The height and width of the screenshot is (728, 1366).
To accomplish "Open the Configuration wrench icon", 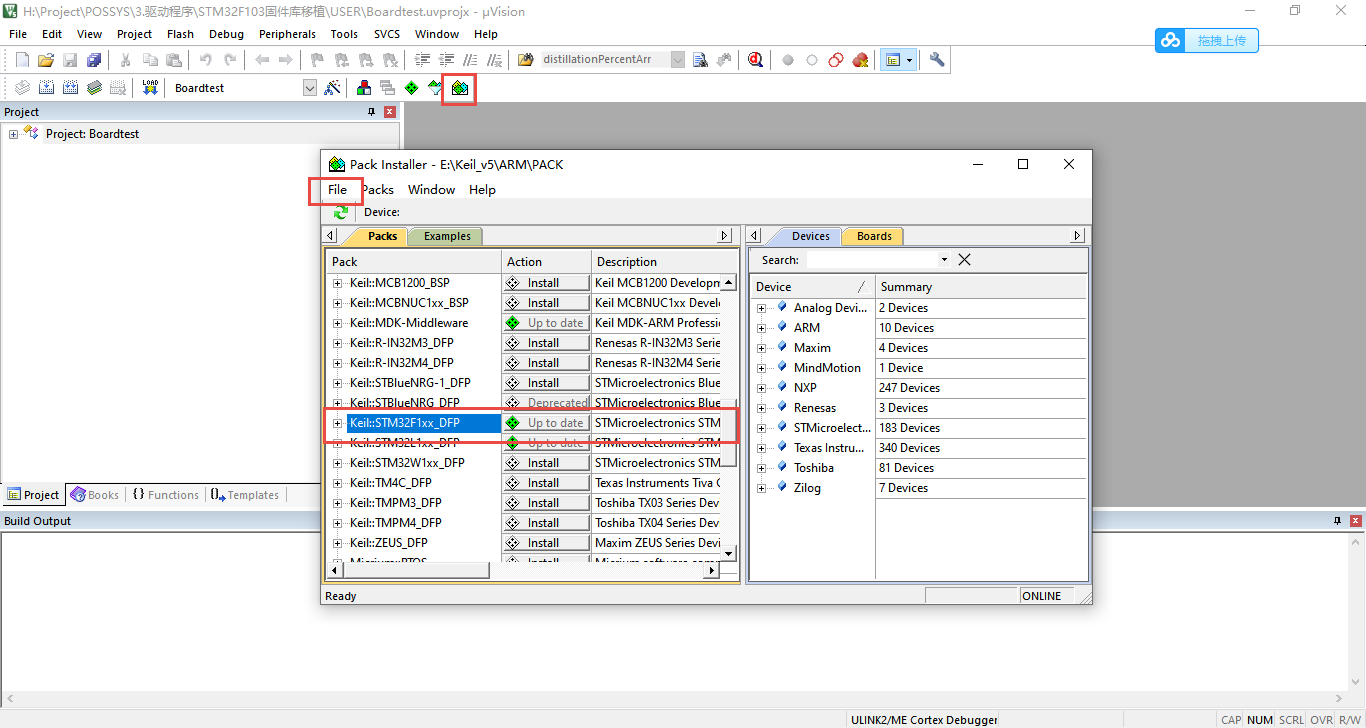I will coord(937,60).
